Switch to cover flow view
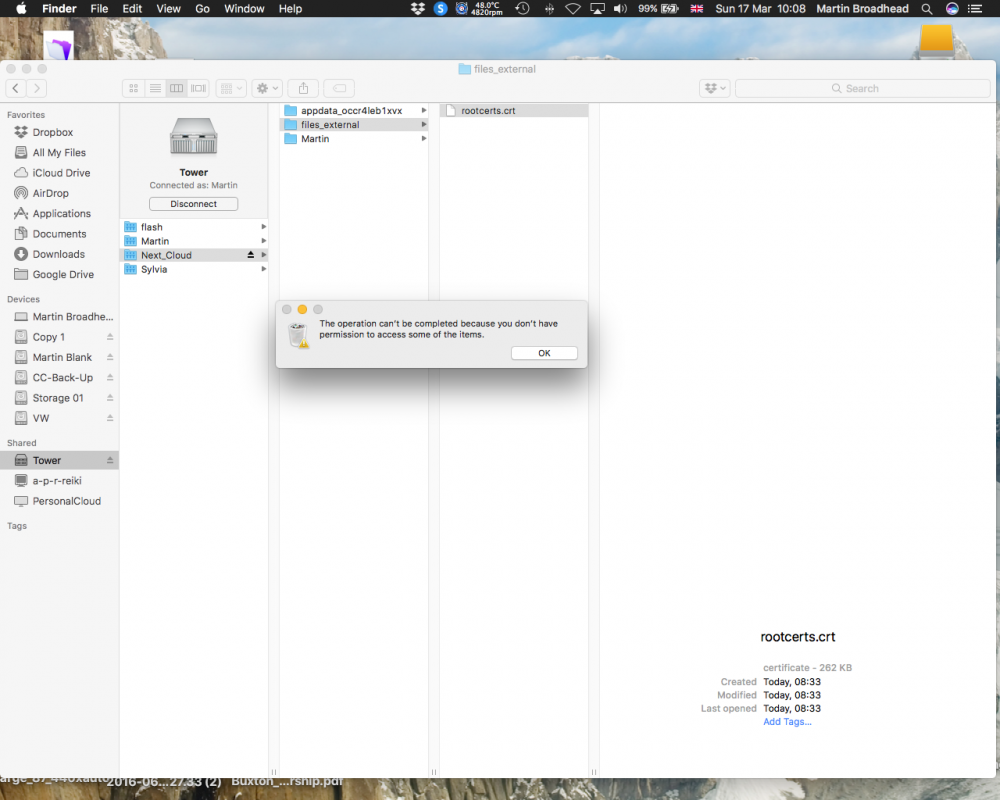Image resolution: width=1000 pixels, height=800 pixels. 198,88
